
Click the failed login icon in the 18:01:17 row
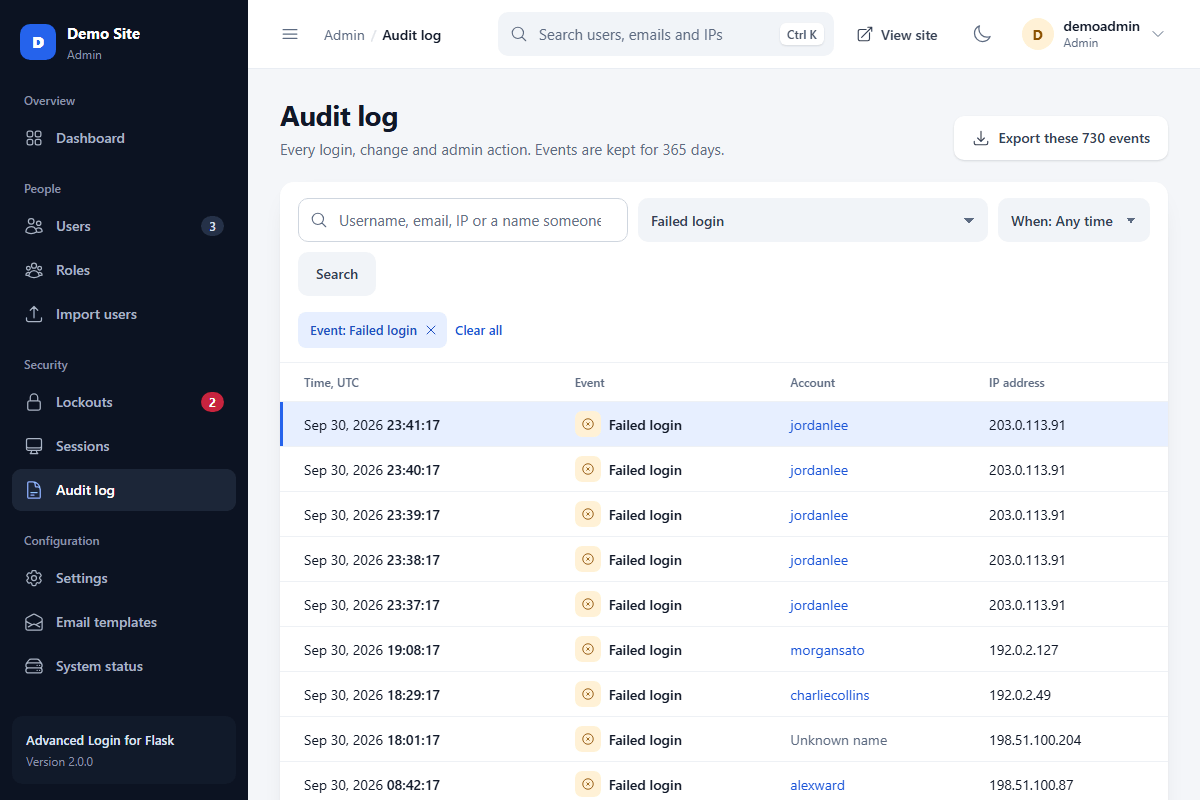tap(588, 739)
